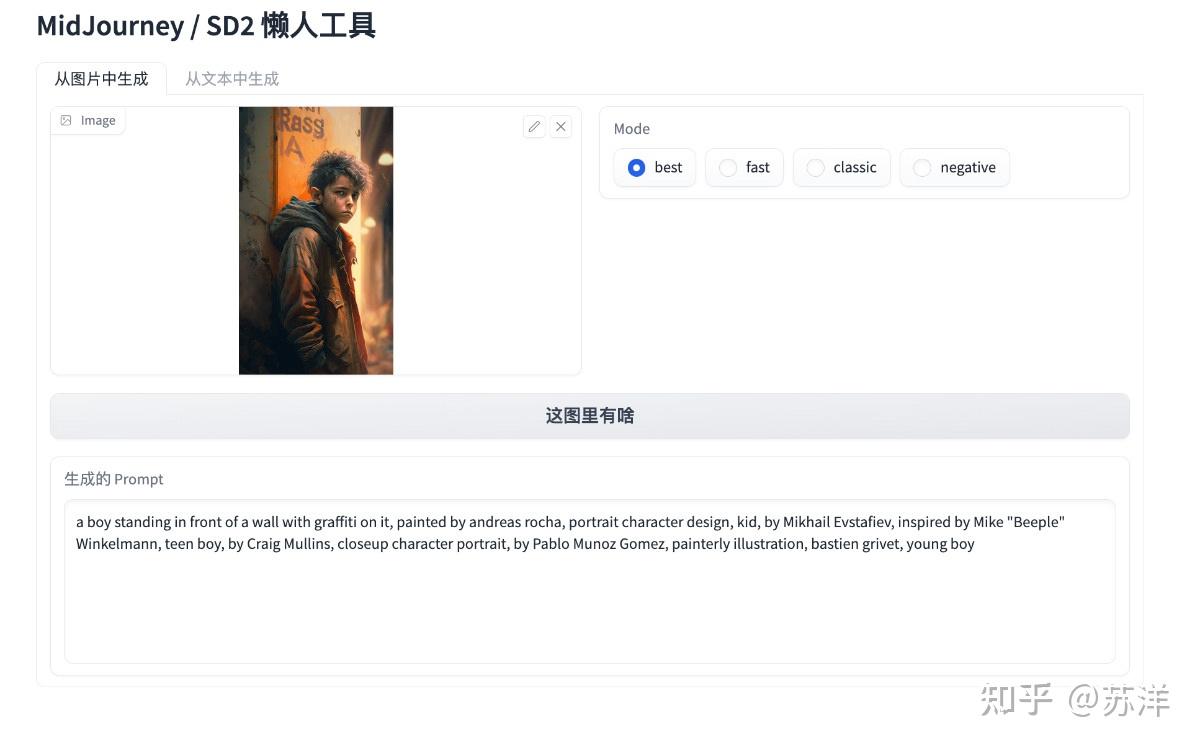Select the negative mode radio button
1200x748 pixels.
pyautogui.click(x=922, y=168)
